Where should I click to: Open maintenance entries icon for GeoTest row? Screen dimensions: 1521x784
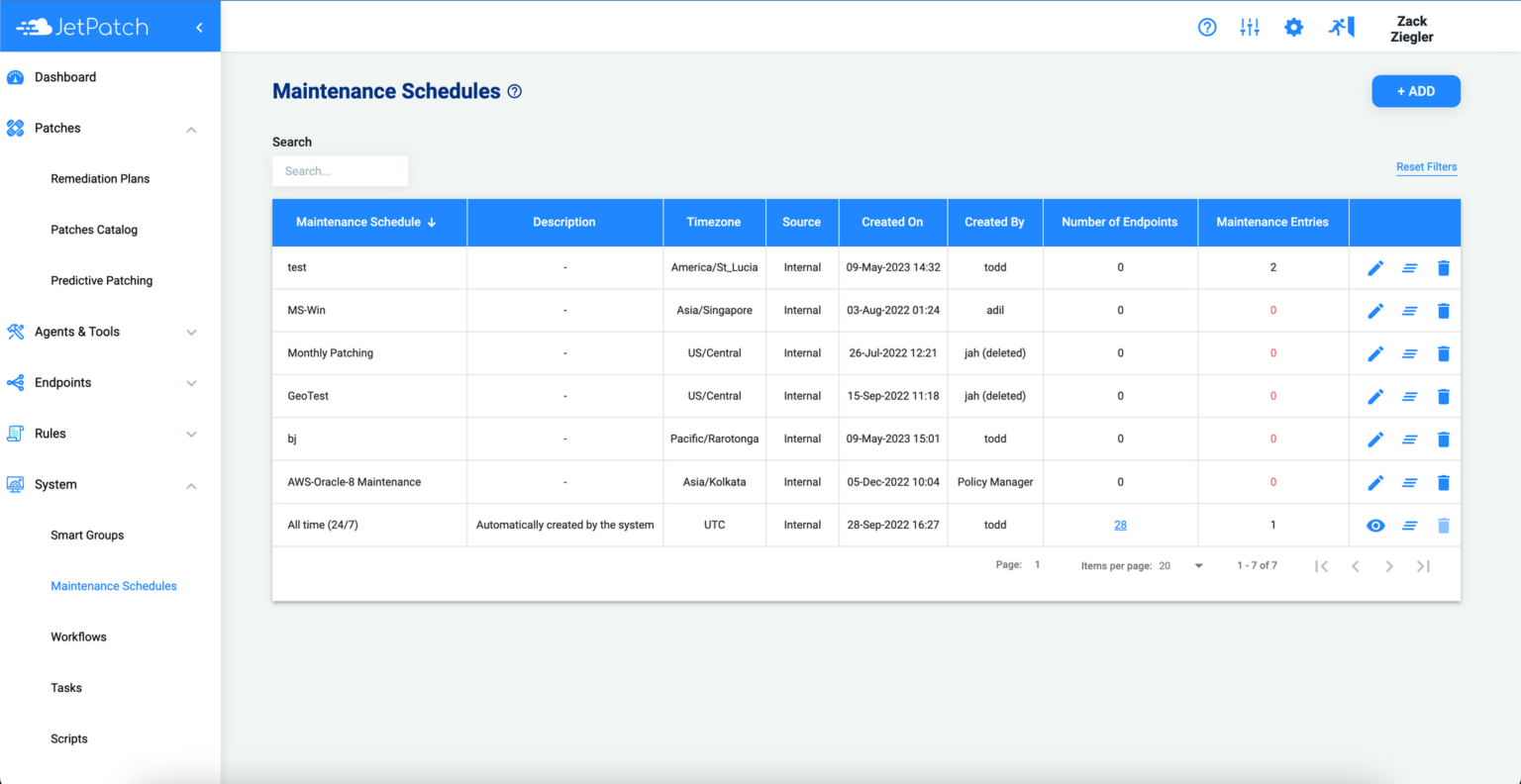tap(1409, 396)
